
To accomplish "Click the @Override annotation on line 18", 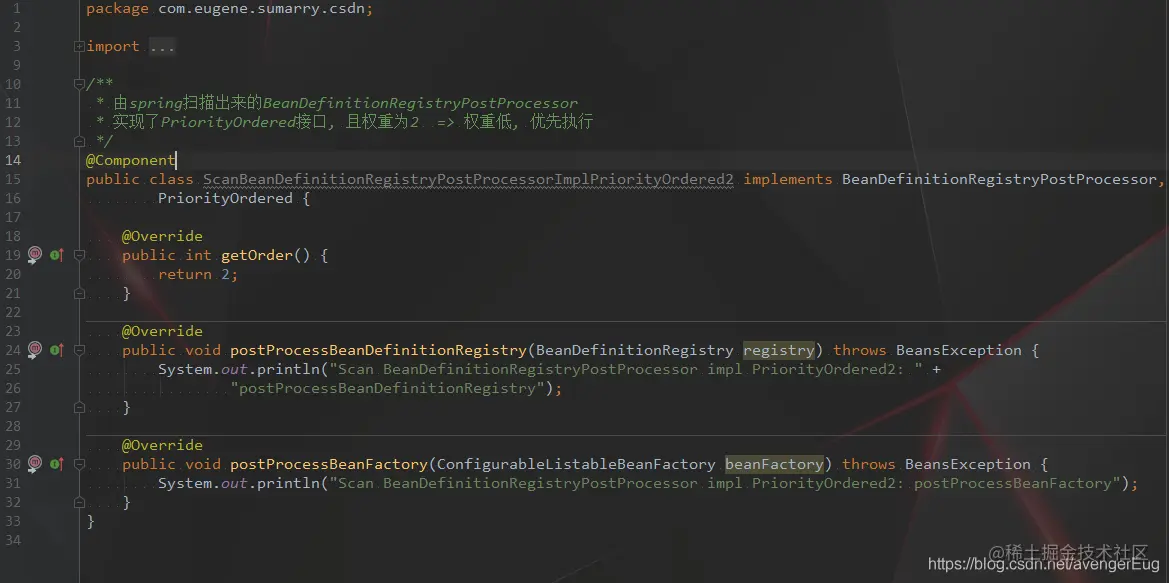I will 163,236.
